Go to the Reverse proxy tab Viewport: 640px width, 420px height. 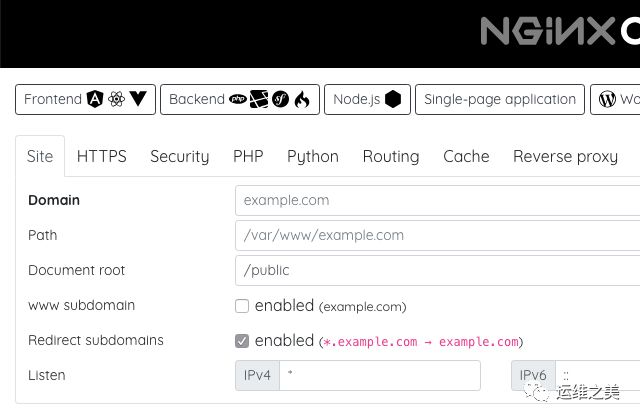click(x=565, y=156)
